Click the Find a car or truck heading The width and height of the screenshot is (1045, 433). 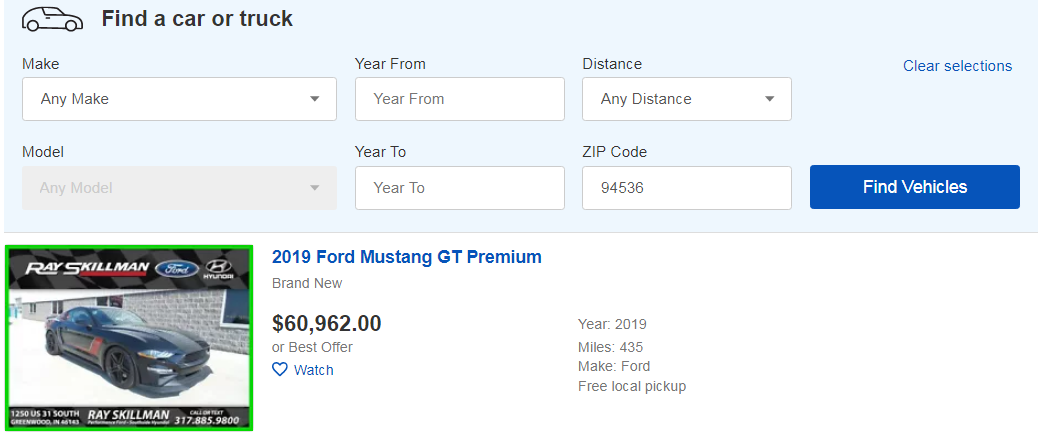[197, 19]
